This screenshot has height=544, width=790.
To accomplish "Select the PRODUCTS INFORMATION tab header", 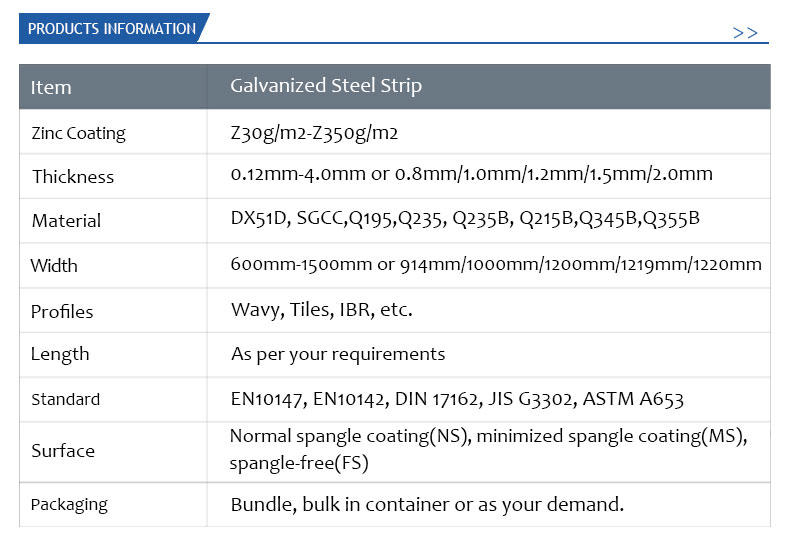I will pyautogui.click(x=112, y=28).
